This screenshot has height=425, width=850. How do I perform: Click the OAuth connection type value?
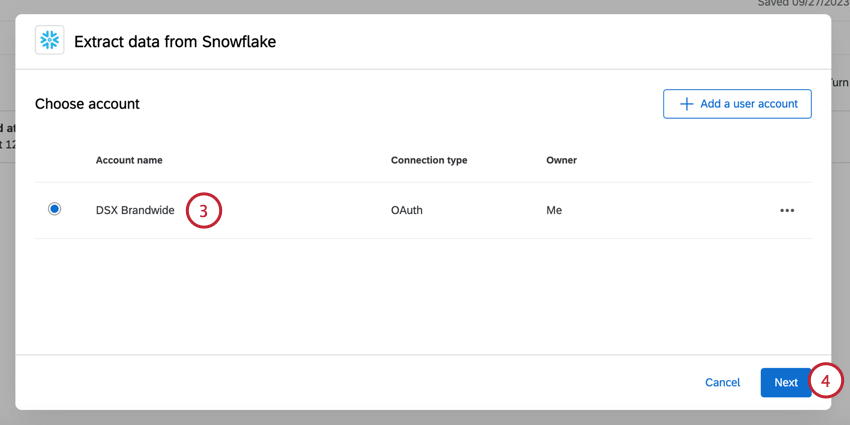407,211
